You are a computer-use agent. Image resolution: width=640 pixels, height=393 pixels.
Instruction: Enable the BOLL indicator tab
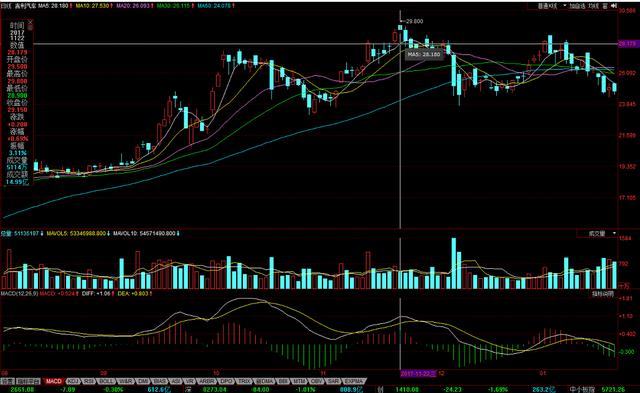107,381
